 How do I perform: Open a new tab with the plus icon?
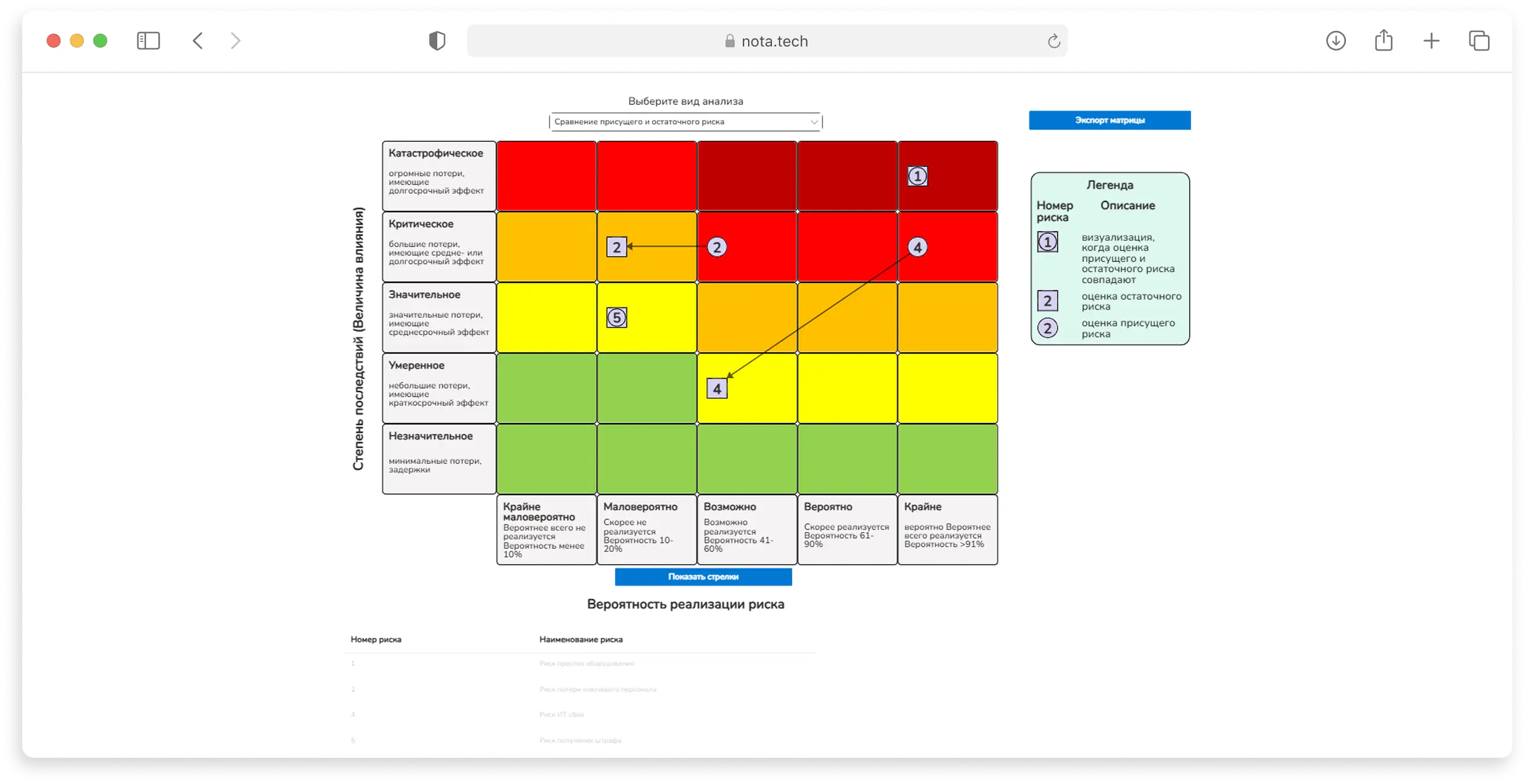(1431, 41)
